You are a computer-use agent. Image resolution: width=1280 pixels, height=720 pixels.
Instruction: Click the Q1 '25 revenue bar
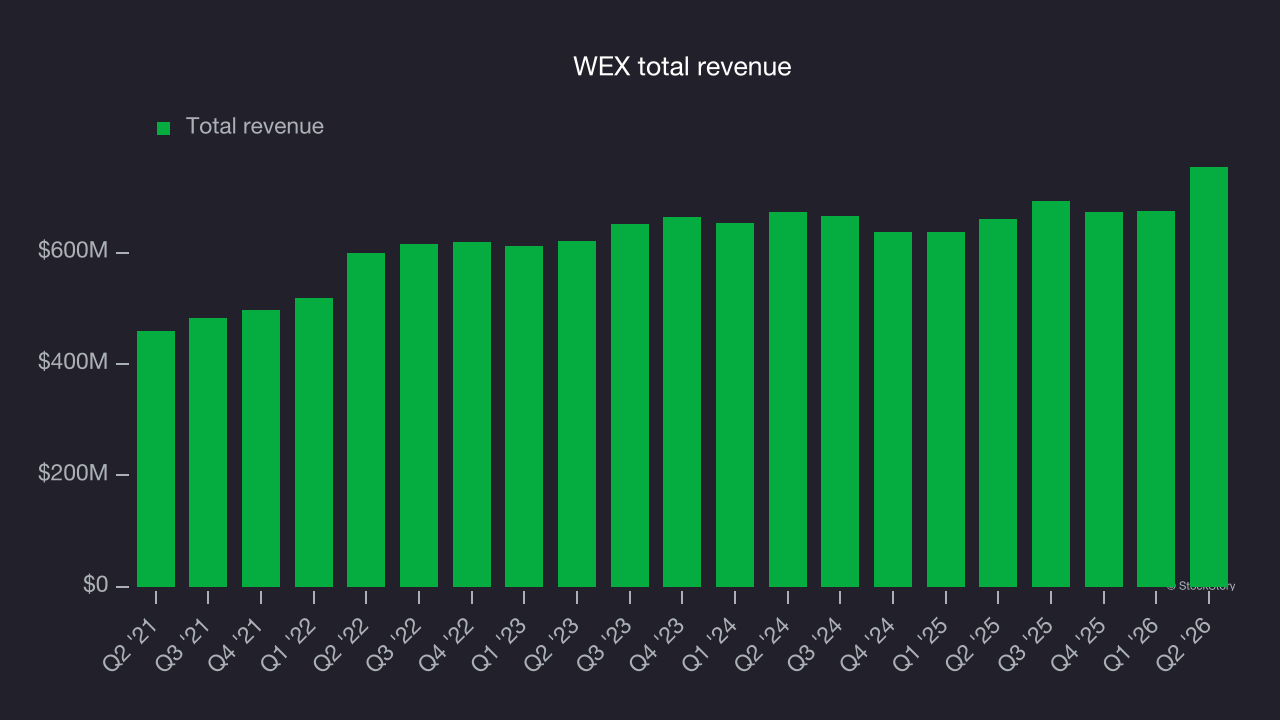[x=946, y=409]
